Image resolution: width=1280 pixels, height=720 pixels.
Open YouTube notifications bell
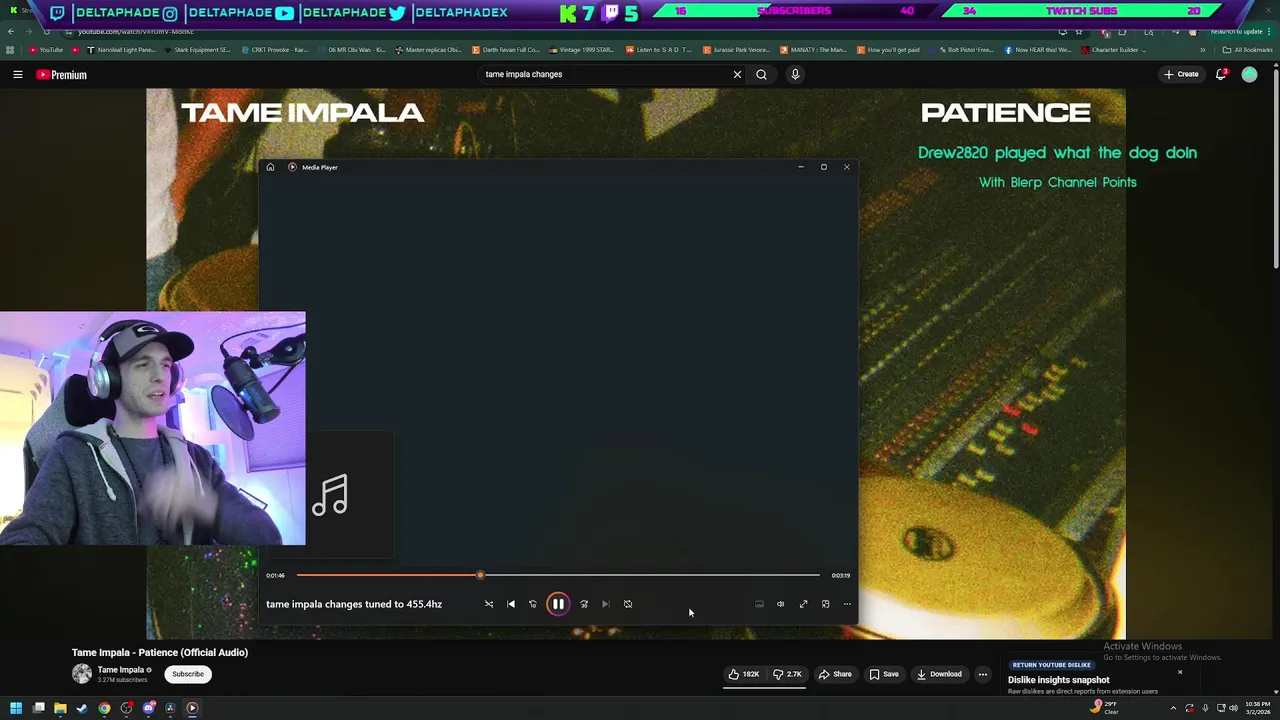[1222, 74]
